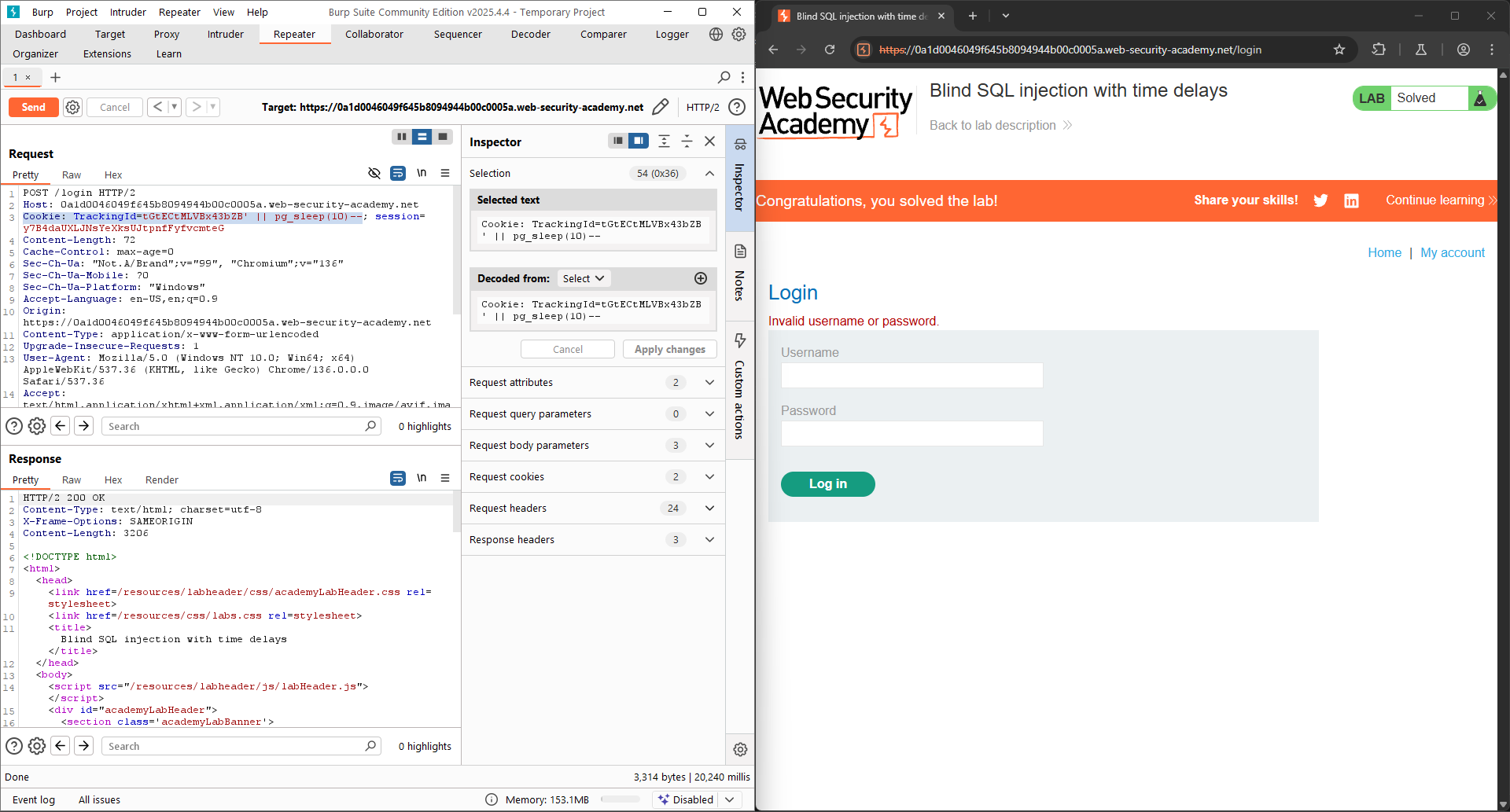Apply changes in Inspector
The height and width of the screenshot is (812, 1510).
click(x=670, y=349)
